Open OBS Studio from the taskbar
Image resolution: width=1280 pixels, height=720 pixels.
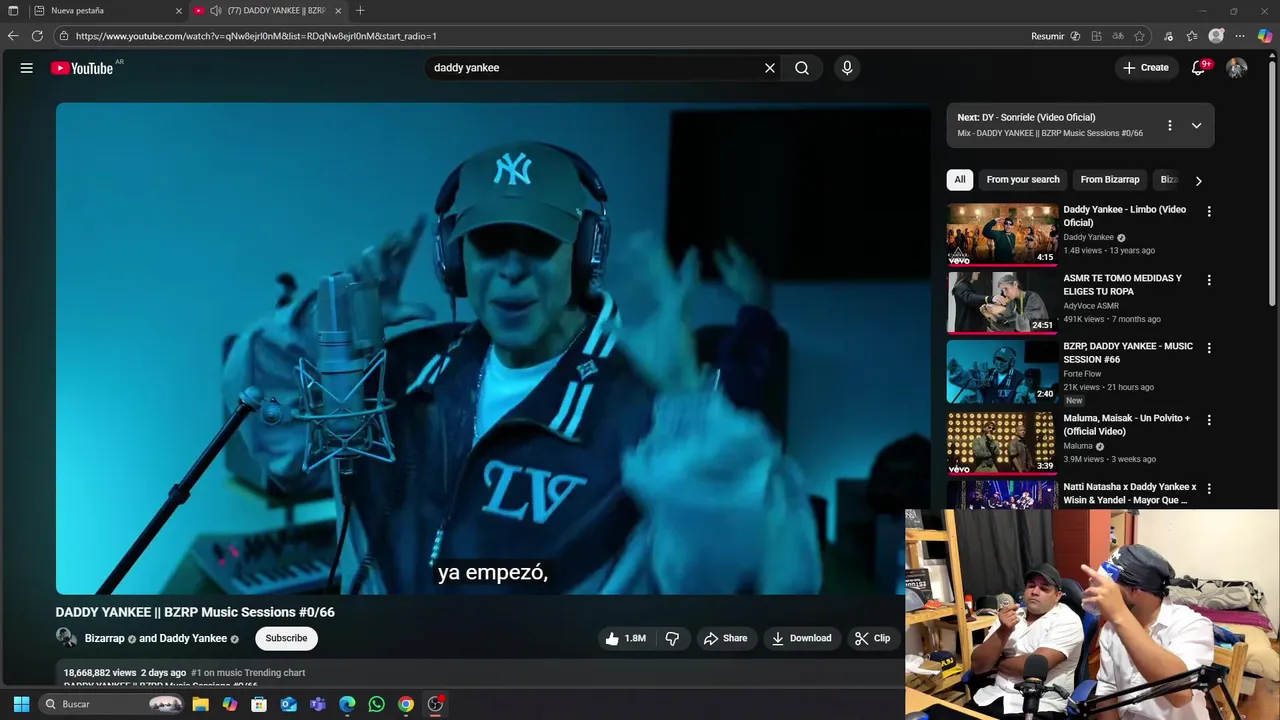pyautogui.click(x=435, y=704)
